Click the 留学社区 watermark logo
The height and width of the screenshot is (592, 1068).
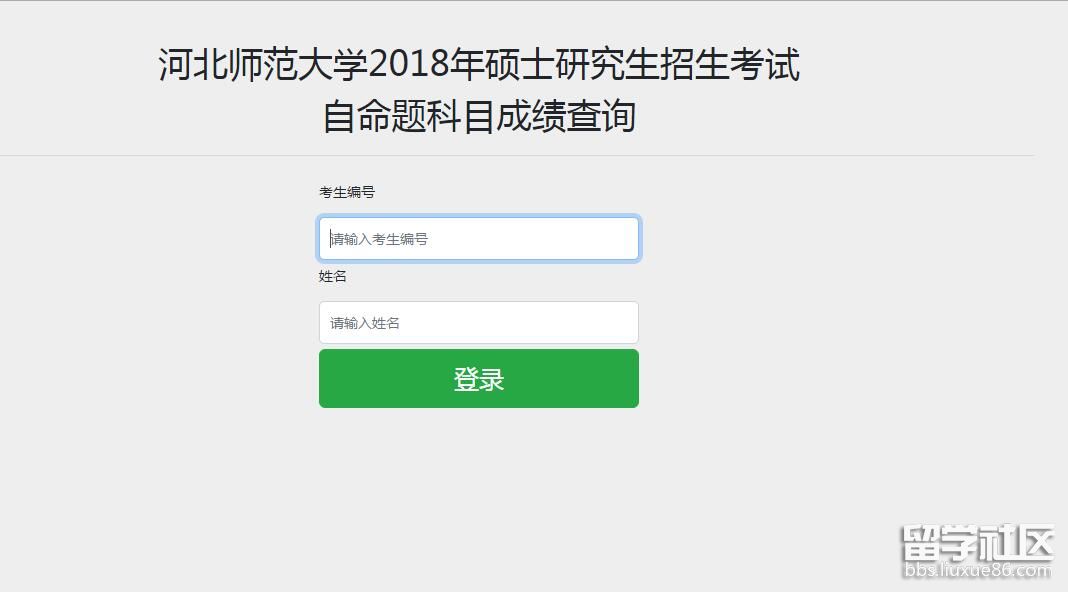tap(977, 544)
